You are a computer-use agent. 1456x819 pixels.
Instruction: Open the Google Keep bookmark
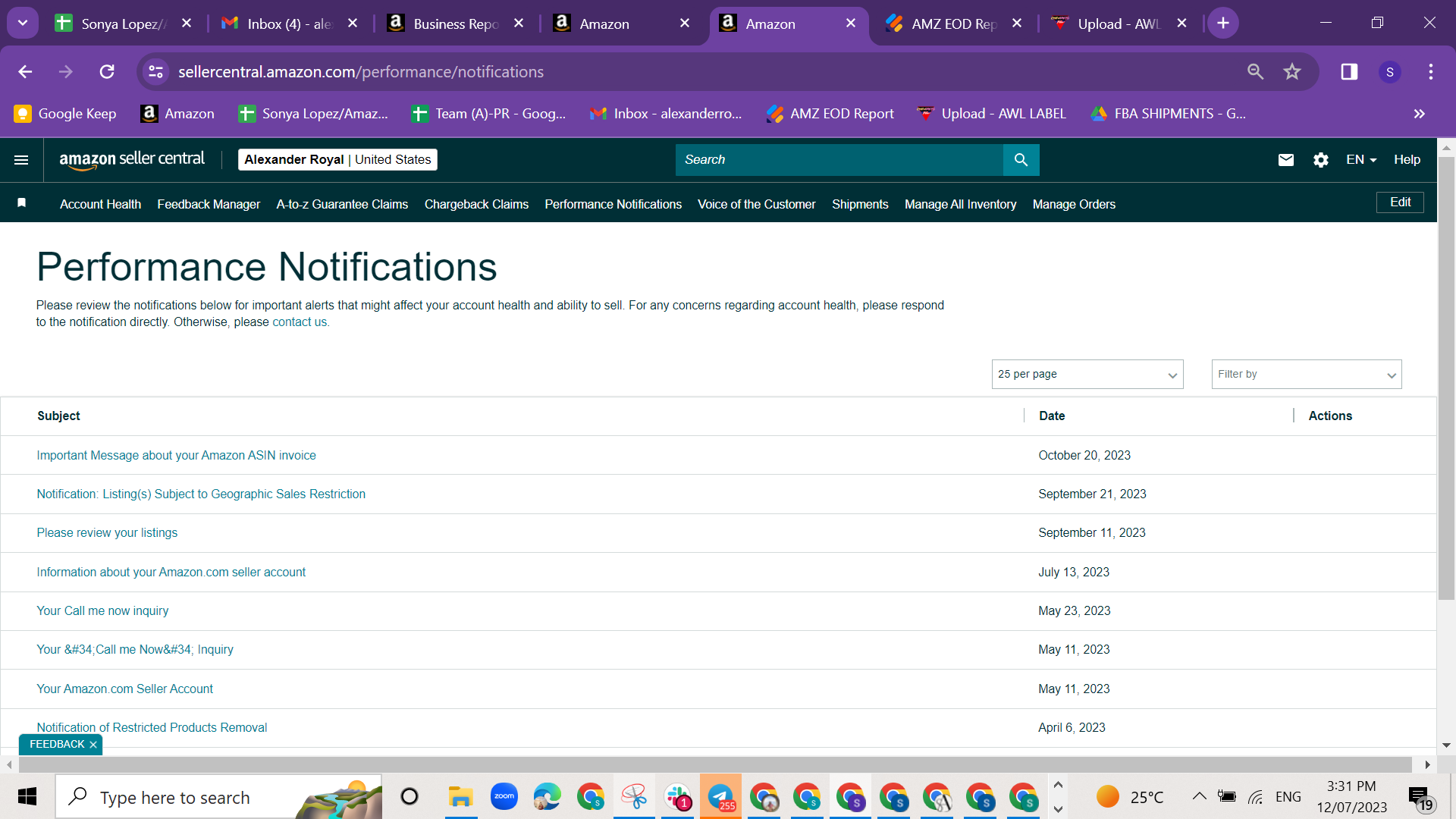click(x=65, y=114)
